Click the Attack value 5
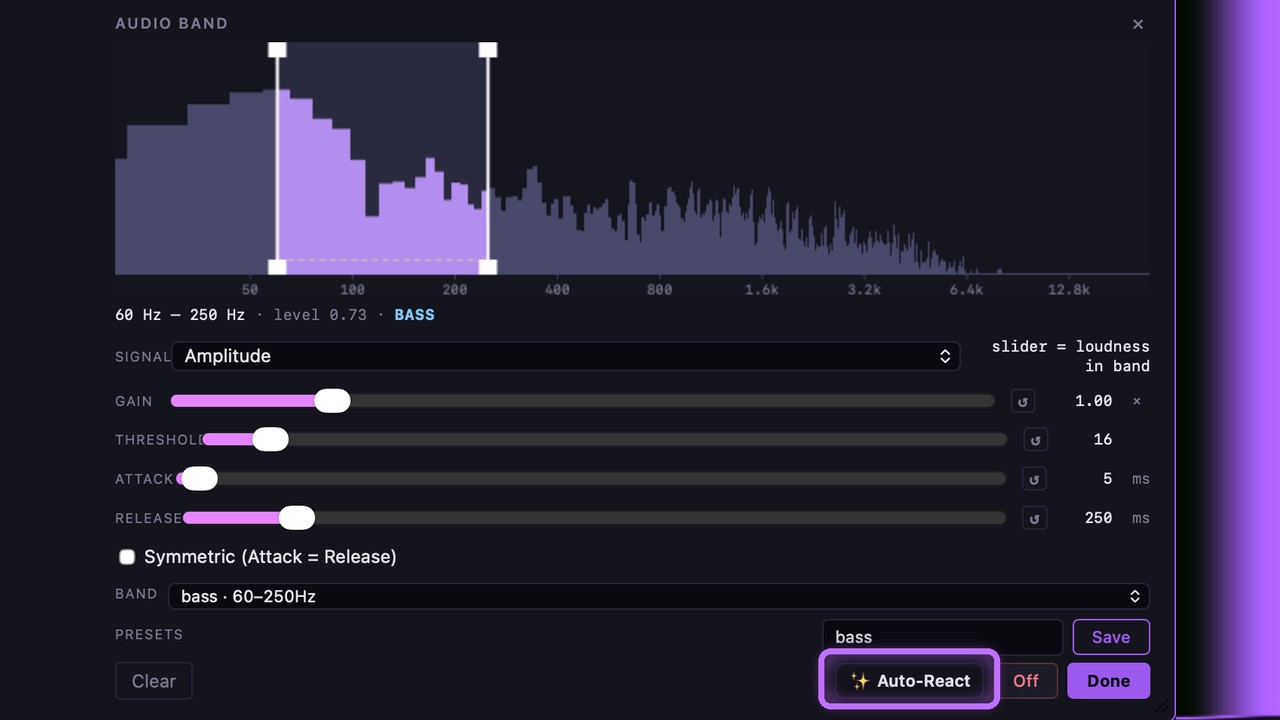This screenshot has height=720, width=1280. coord(1108,479)
